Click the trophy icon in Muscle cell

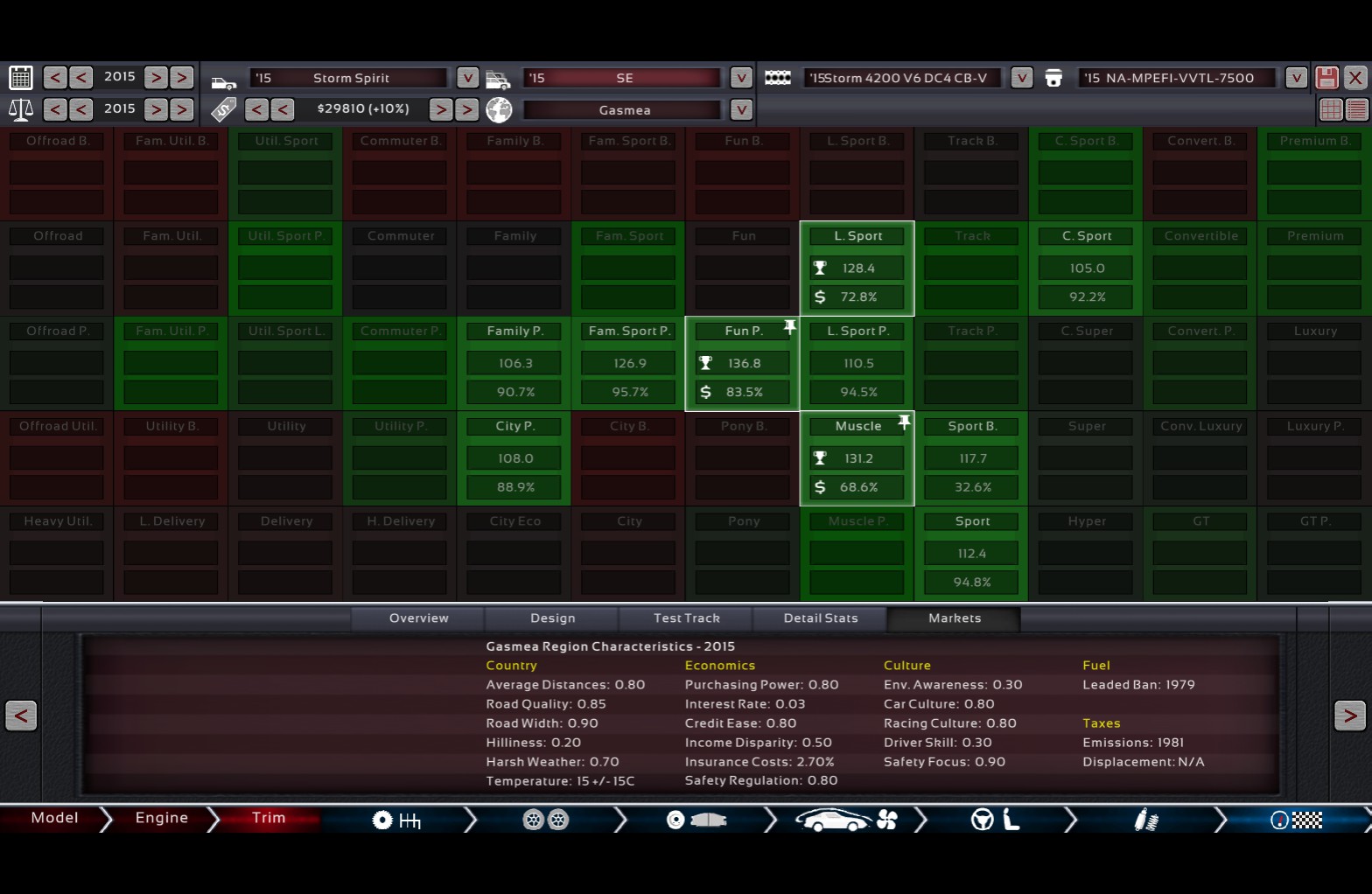tap(820, 458)
